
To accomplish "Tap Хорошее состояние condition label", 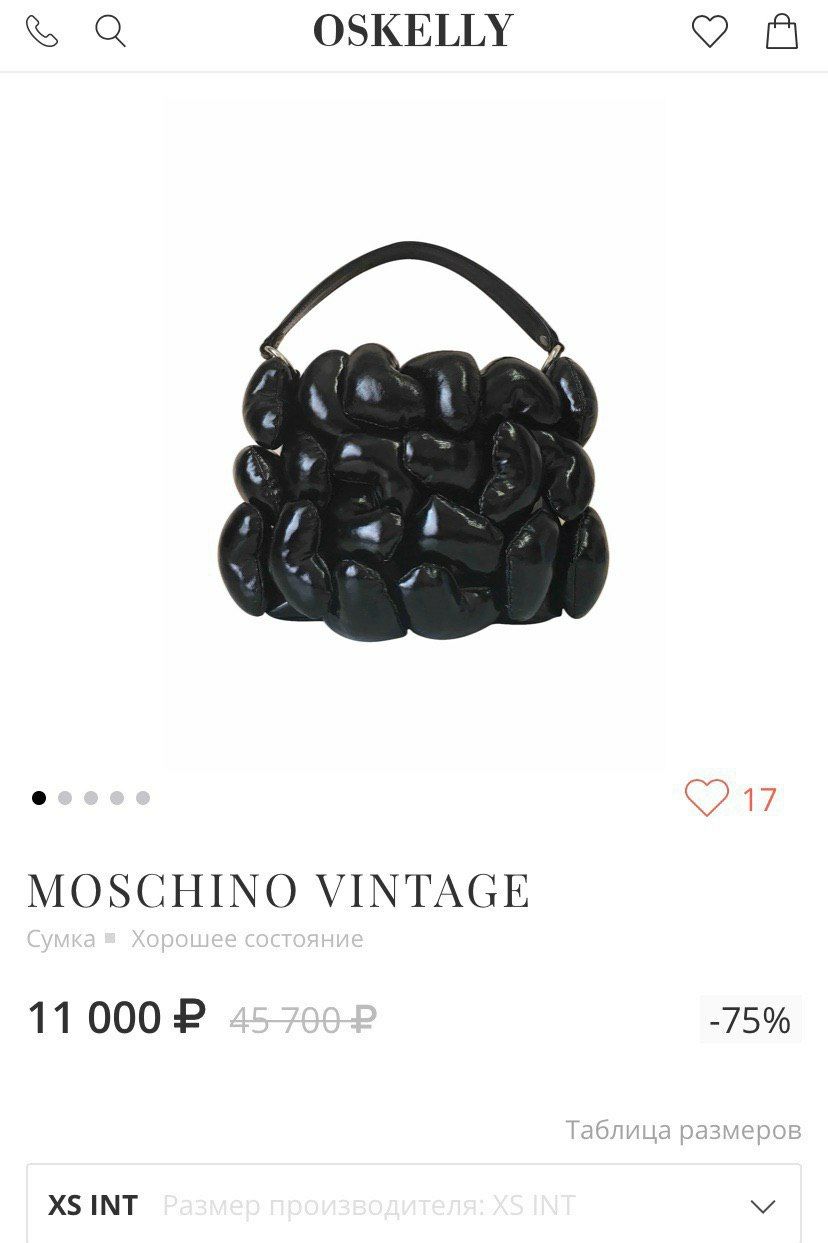I will 247,939.
